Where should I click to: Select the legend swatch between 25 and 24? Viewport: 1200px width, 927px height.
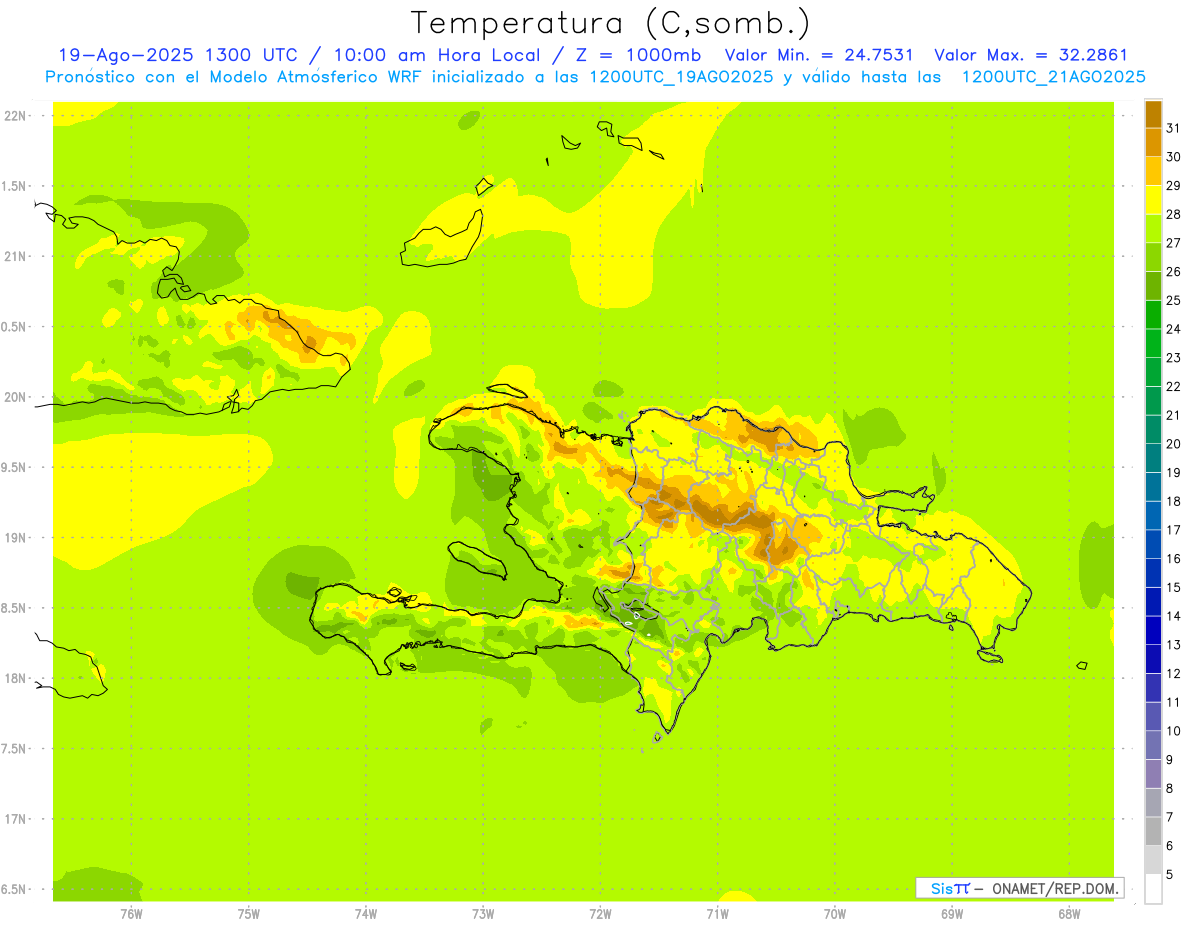(1153, 314)
